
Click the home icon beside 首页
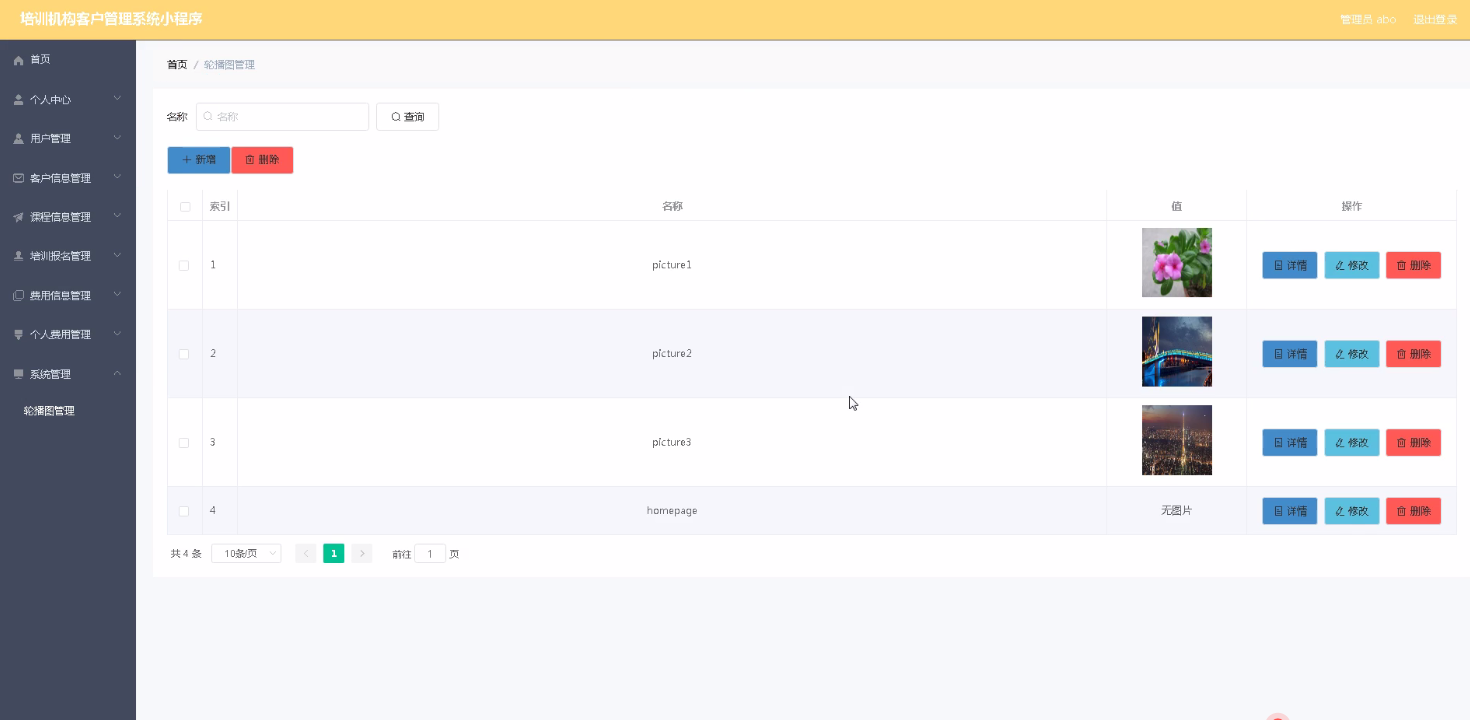[18, 60]
